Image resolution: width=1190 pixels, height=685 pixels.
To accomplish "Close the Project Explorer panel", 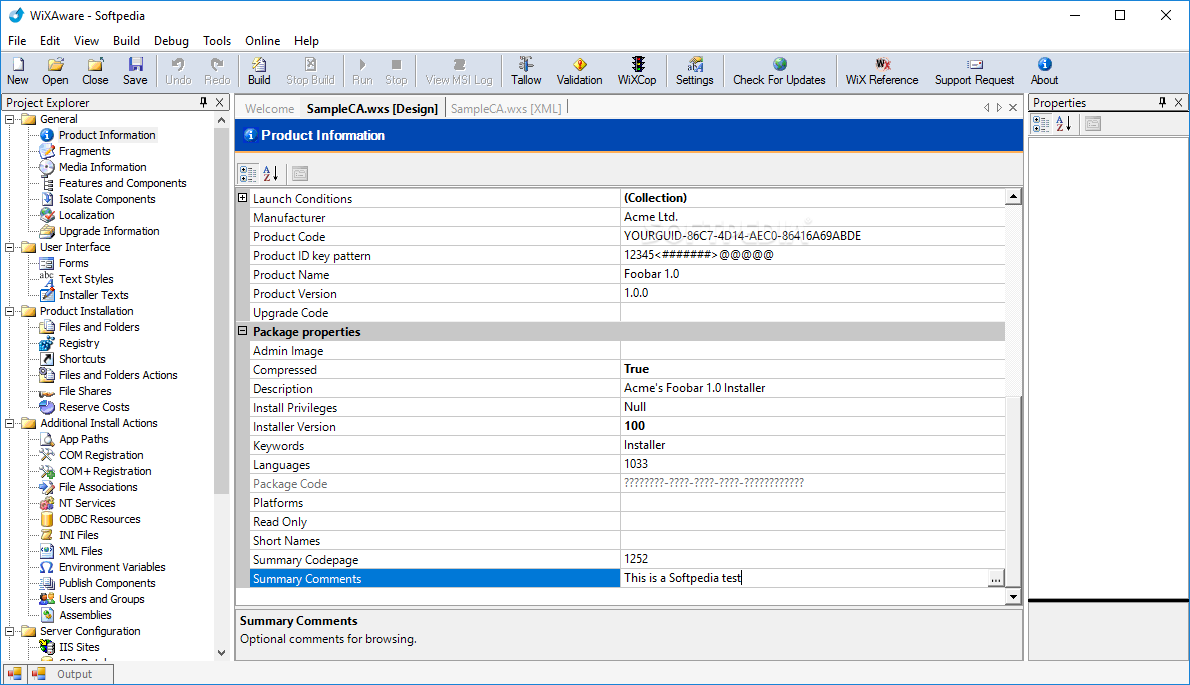I will (x=219, y=102).
